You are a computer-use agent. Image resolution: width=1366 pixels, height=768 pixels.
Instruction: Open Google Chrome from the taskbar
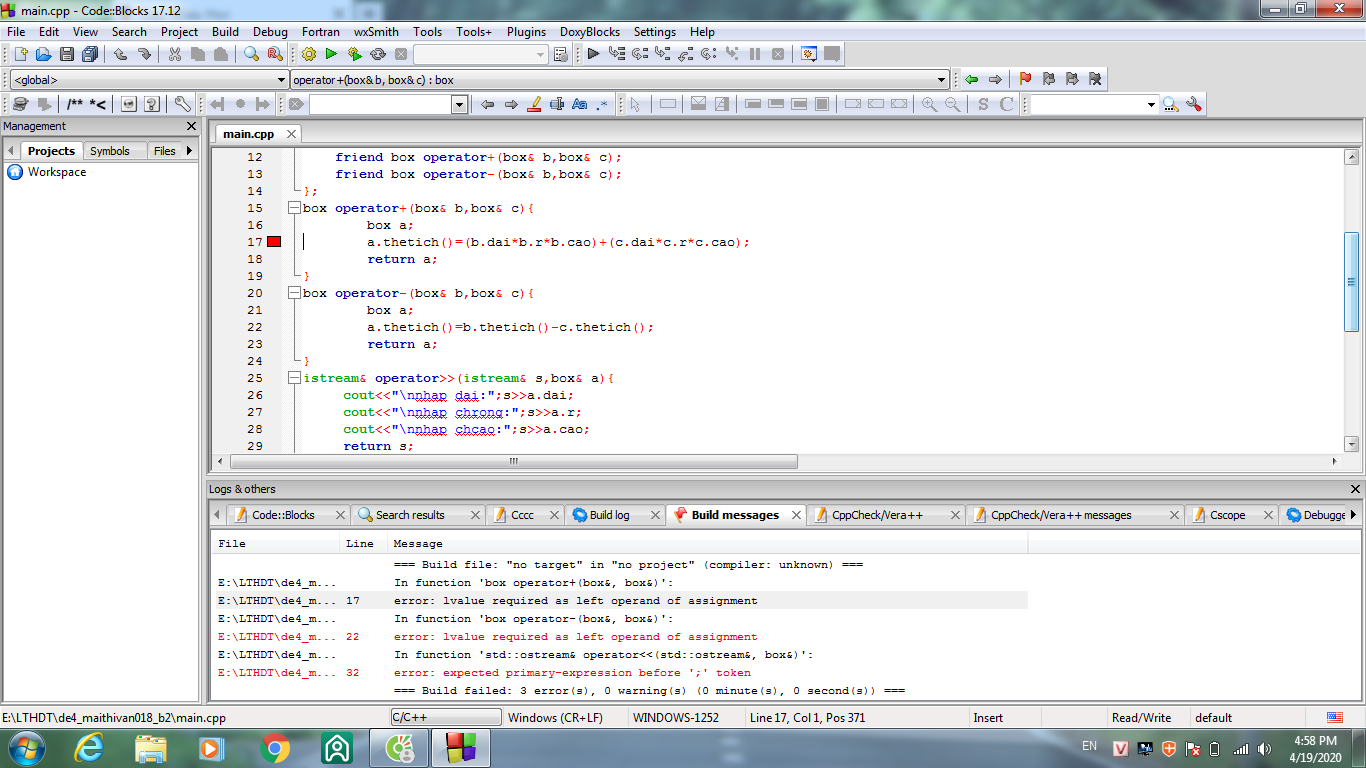(x=275, y=748)
